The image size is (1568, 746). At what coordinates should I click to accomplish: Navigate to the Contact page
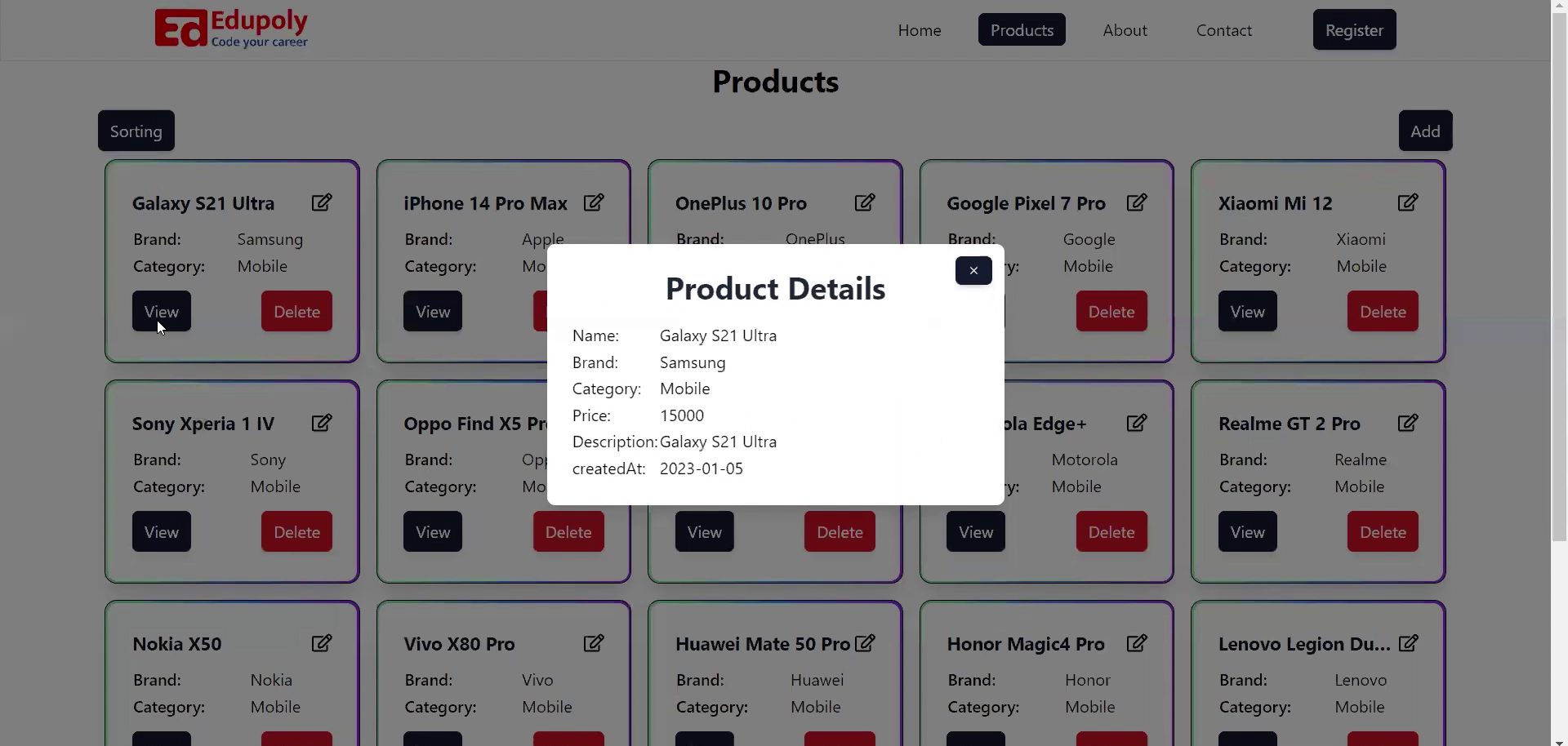(1223, 30)
